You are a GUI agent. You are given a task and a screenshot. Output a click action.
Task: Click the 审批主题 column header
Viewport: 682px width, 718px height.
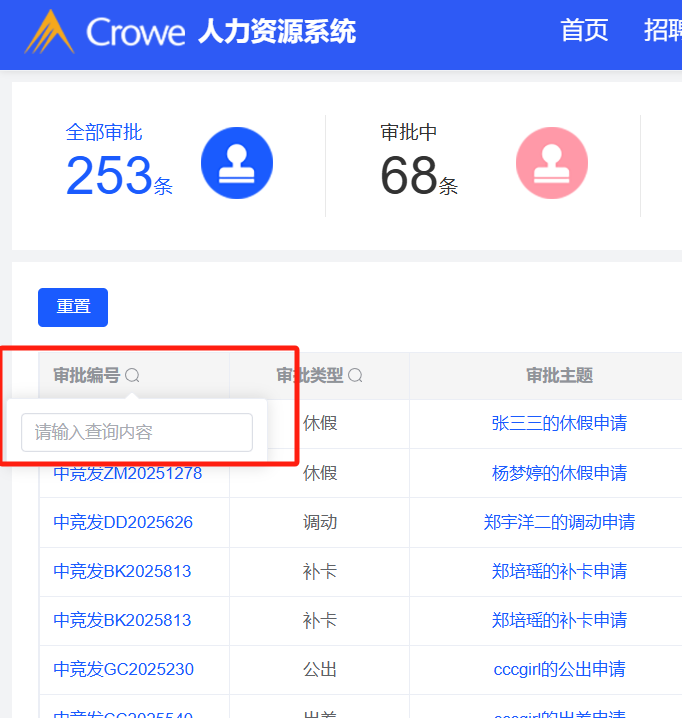(559, 375)
